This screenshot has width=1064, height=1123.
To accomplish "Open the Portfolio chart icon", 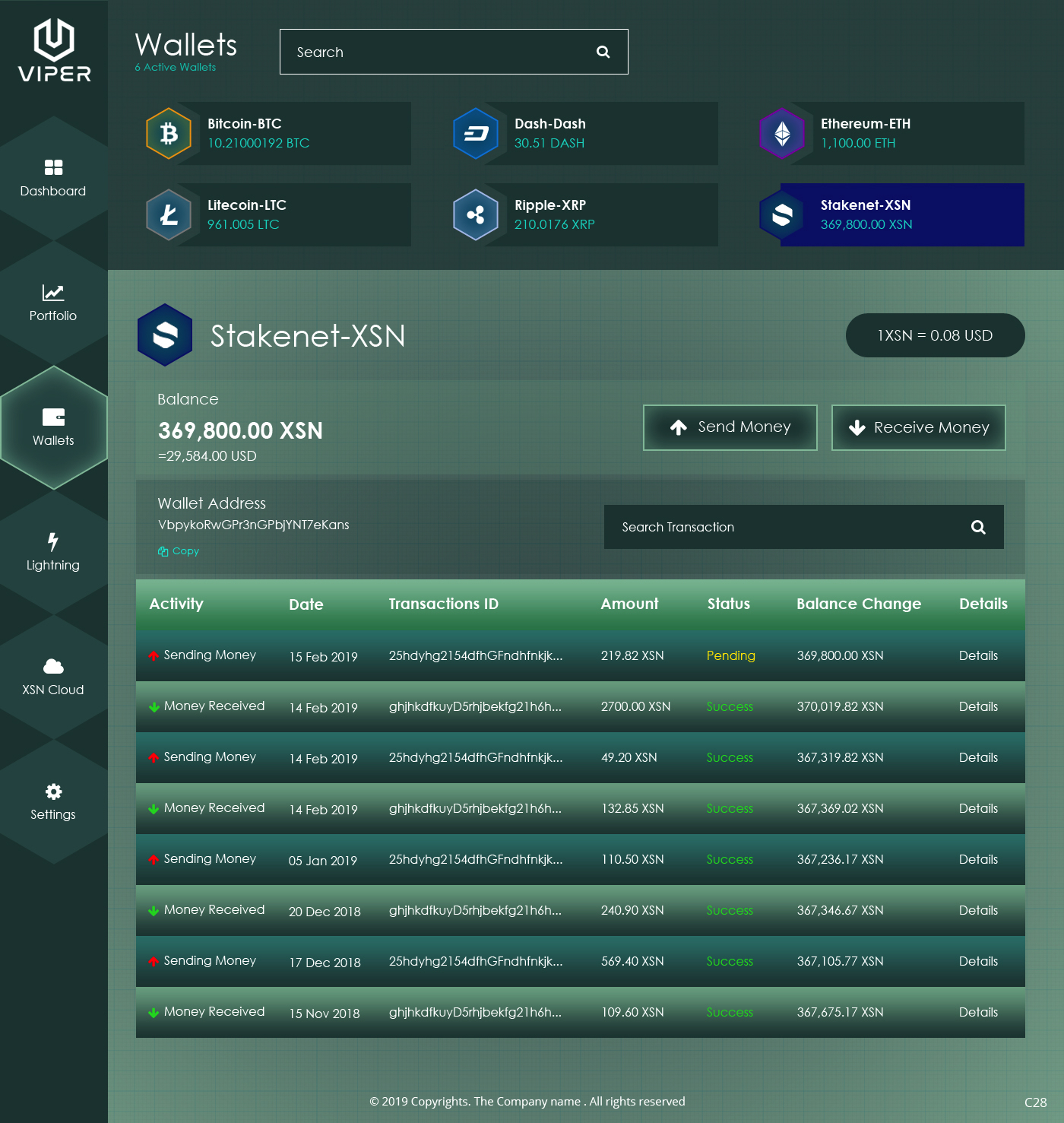I will coord(53,293).
